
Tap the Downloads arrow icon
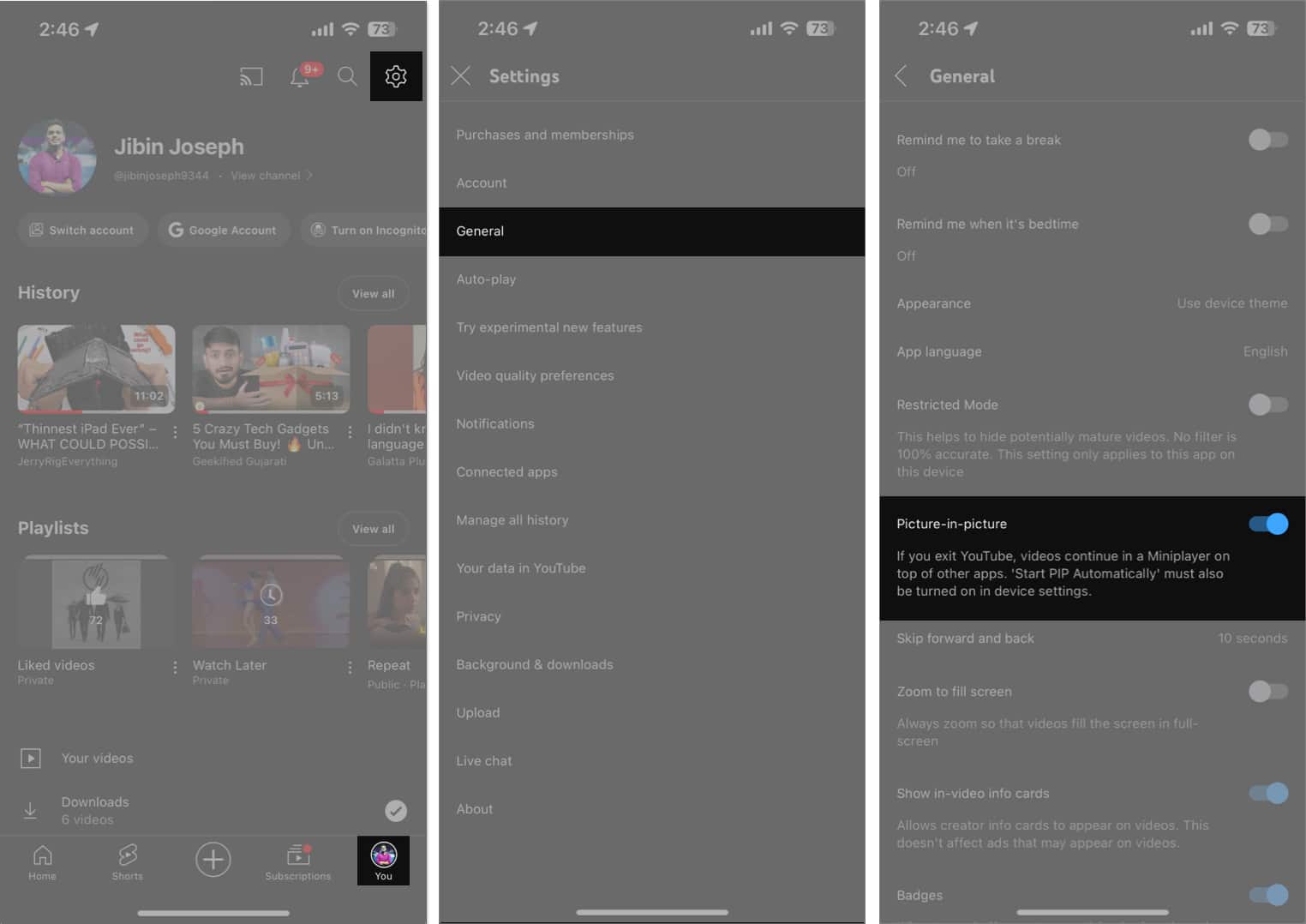pos(30,810)
